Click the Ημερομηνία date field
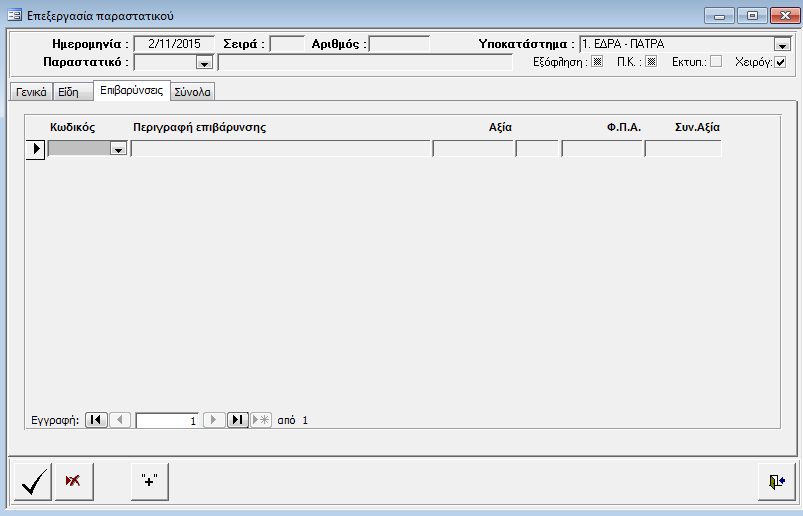 pyautogui.click(x=173, y=44)
